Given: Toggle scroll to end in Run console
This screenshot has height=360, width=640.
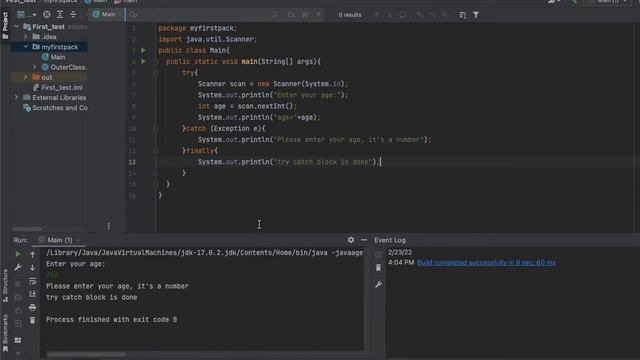Looking at the screenshot, I should pos(33,294).
